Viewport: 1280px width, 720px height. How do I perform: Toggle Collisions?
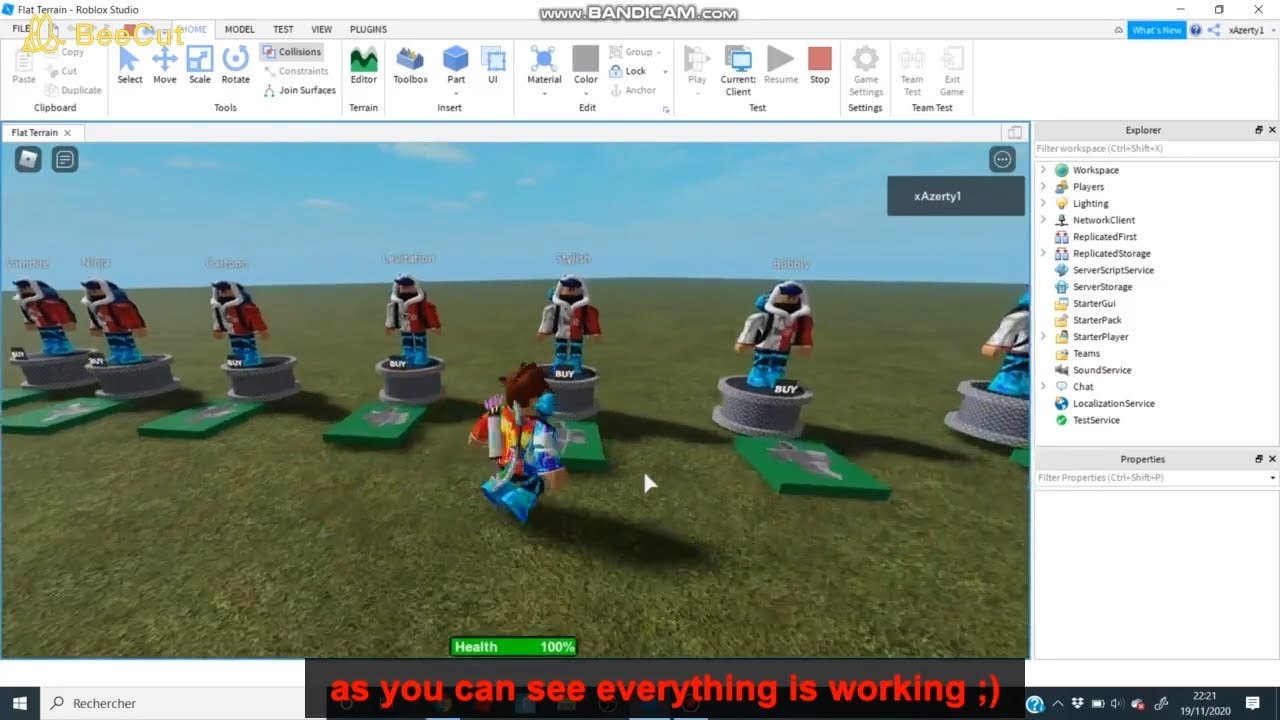click(292, 52)
